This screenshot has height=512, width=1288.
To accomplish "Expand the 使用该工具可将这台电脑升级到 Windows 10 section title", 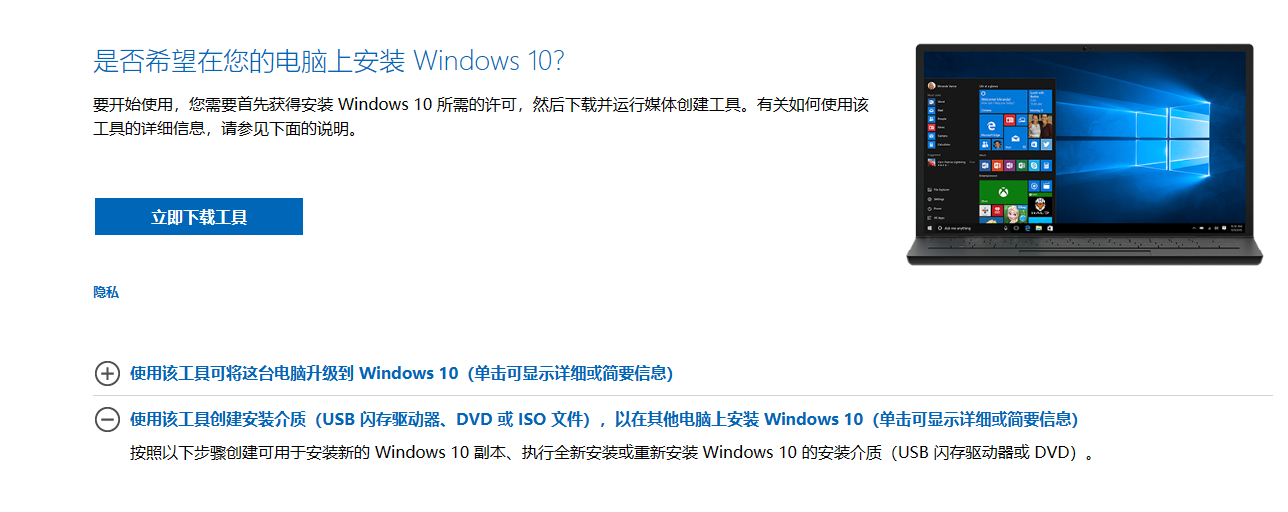I will click(x=401, y=374).
